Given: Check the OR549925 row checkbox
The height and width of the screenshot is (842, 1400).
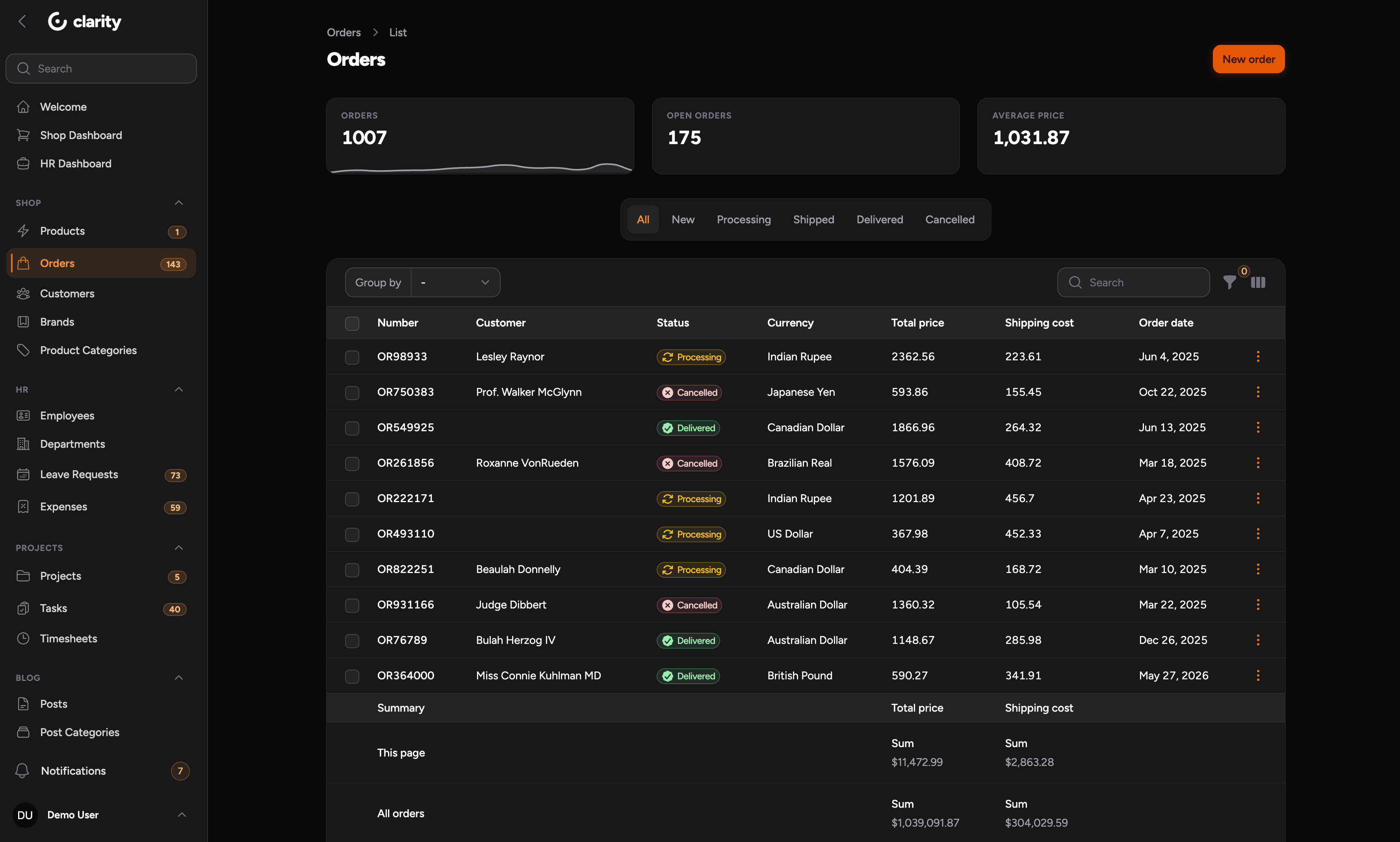Looking at the screenshot, I should 352,428.
